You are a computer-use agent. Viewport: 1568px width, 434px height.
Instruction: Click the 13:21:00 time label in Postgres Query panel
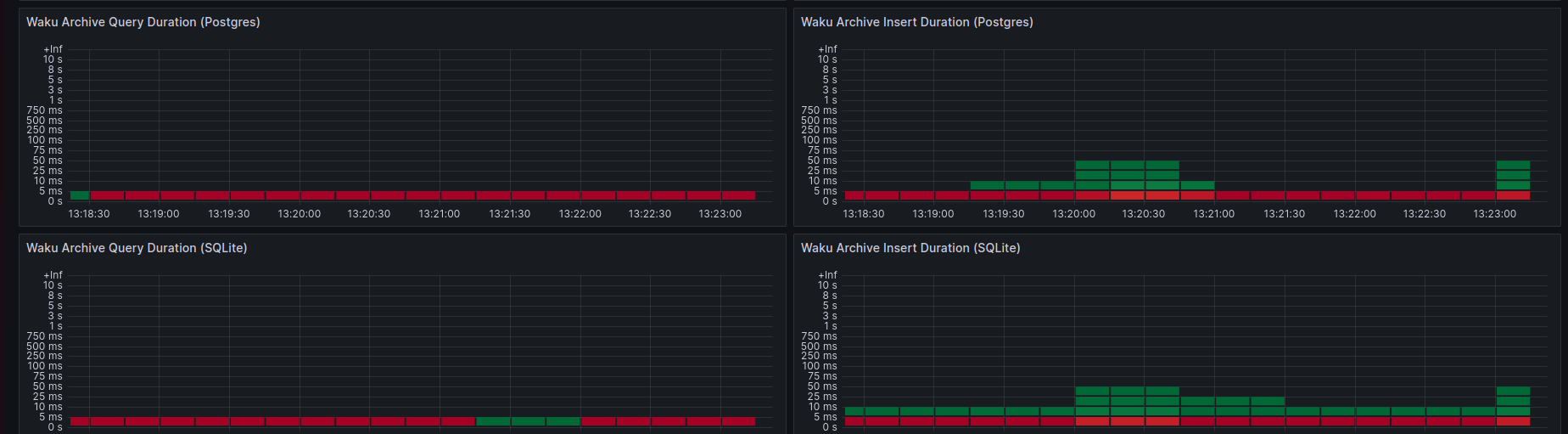click(439, 214)
